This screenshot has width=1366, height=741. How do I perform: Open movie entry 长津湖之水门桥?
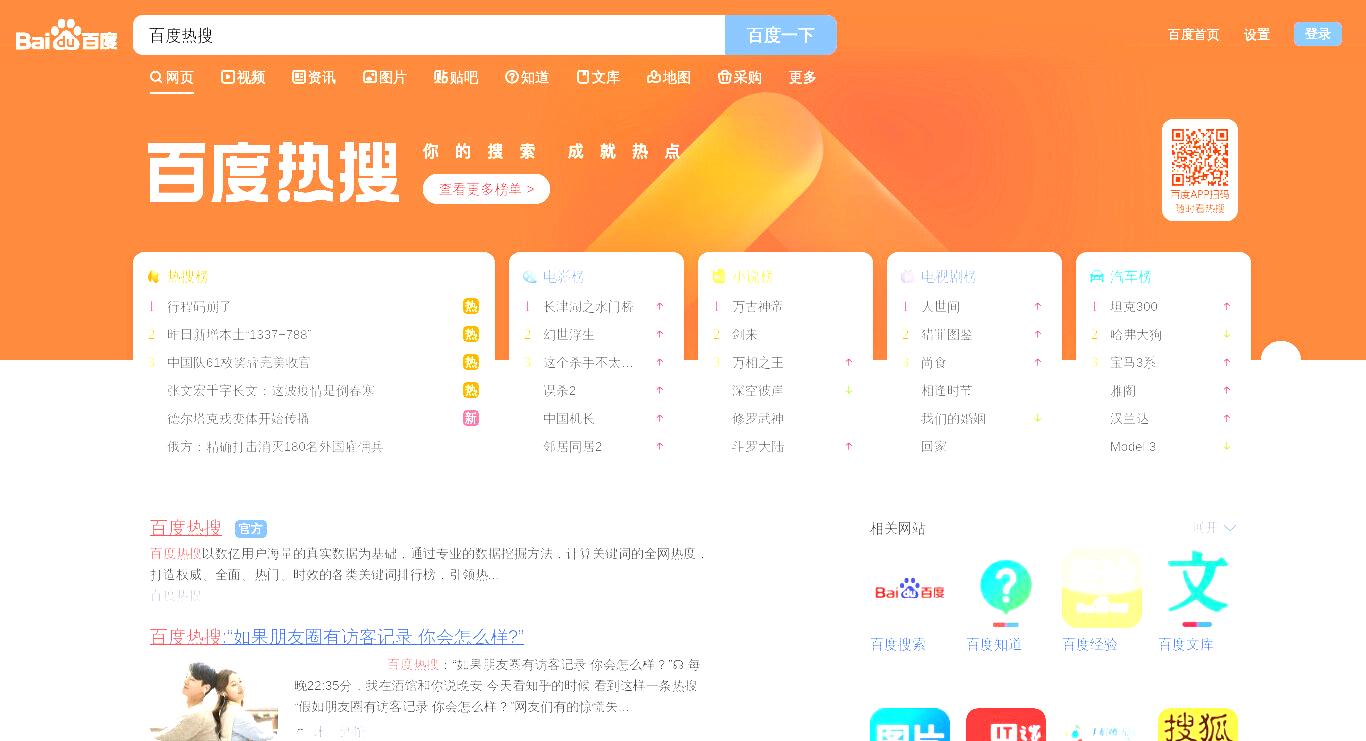[x=588, y=306]
